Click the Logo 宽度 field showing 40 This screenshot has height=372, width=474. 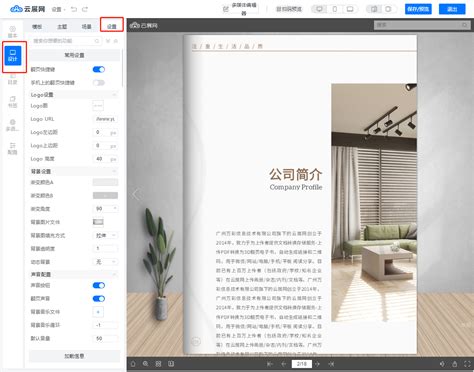(105, 159)
